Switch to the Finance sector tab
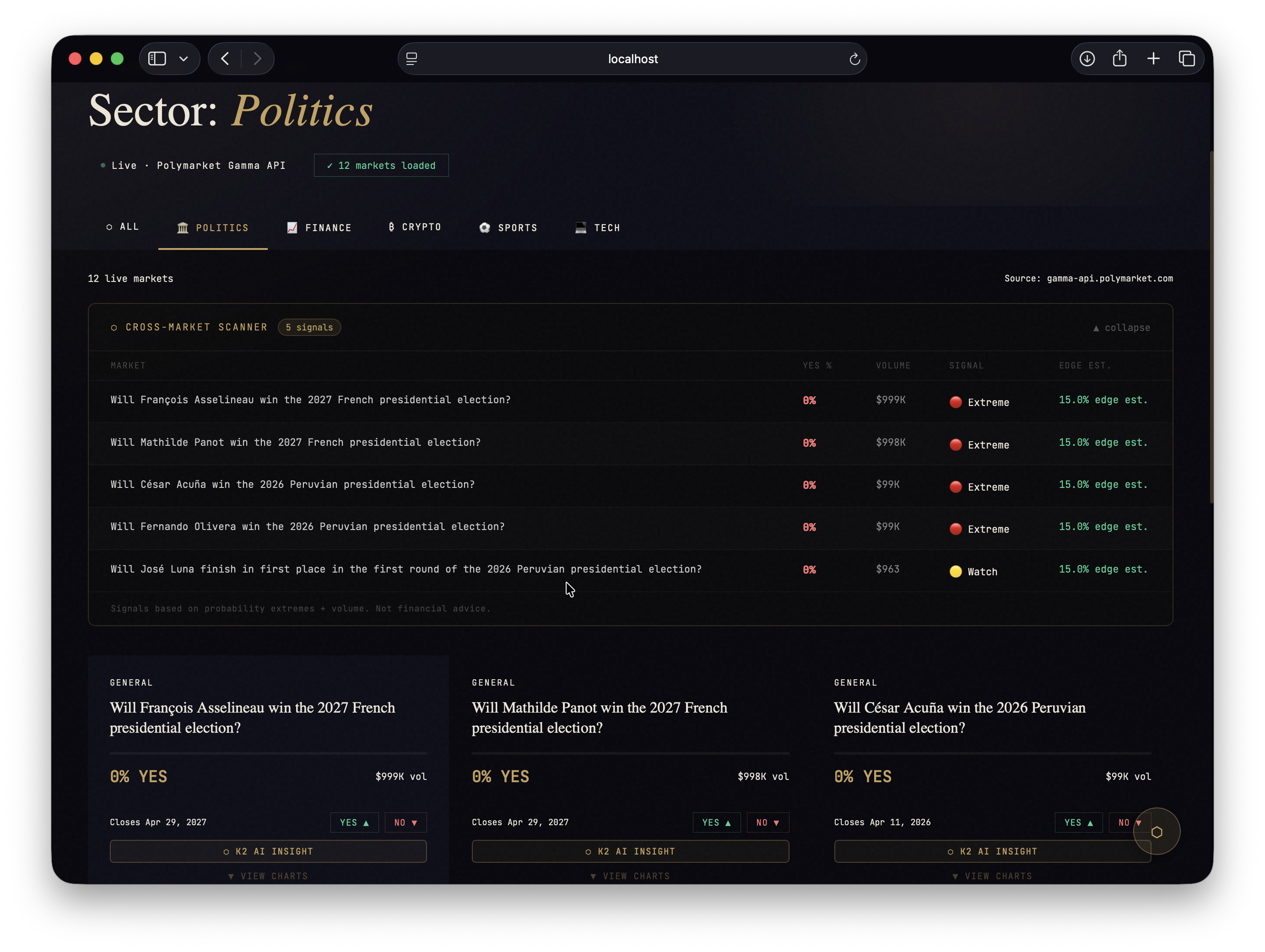This screenshot has width=1265, height=952. coord(319,227)
